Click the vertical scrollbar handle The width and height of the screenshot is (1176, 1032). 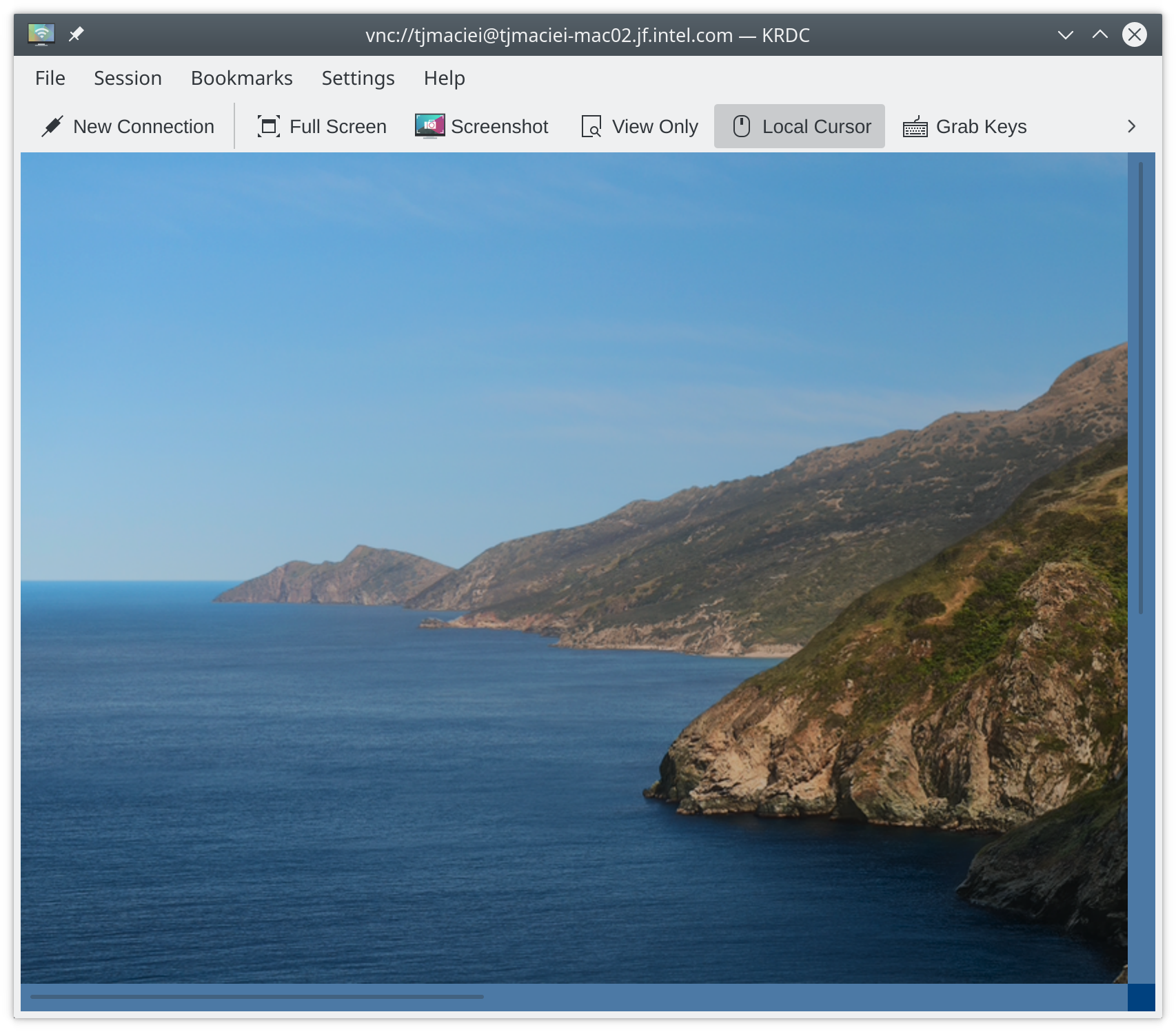[x=1141, y=387]
